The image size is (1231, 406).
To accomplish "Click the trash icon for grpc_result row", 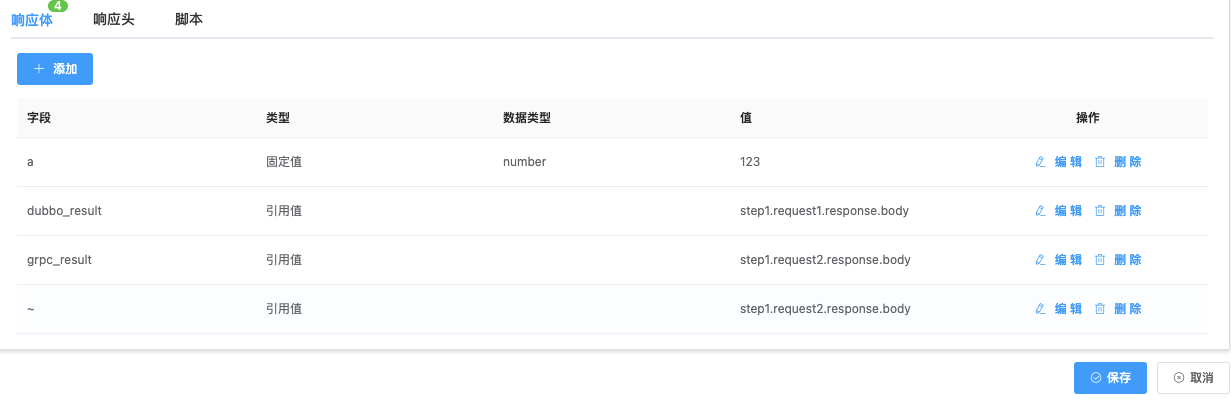I will pos(1100,260).
